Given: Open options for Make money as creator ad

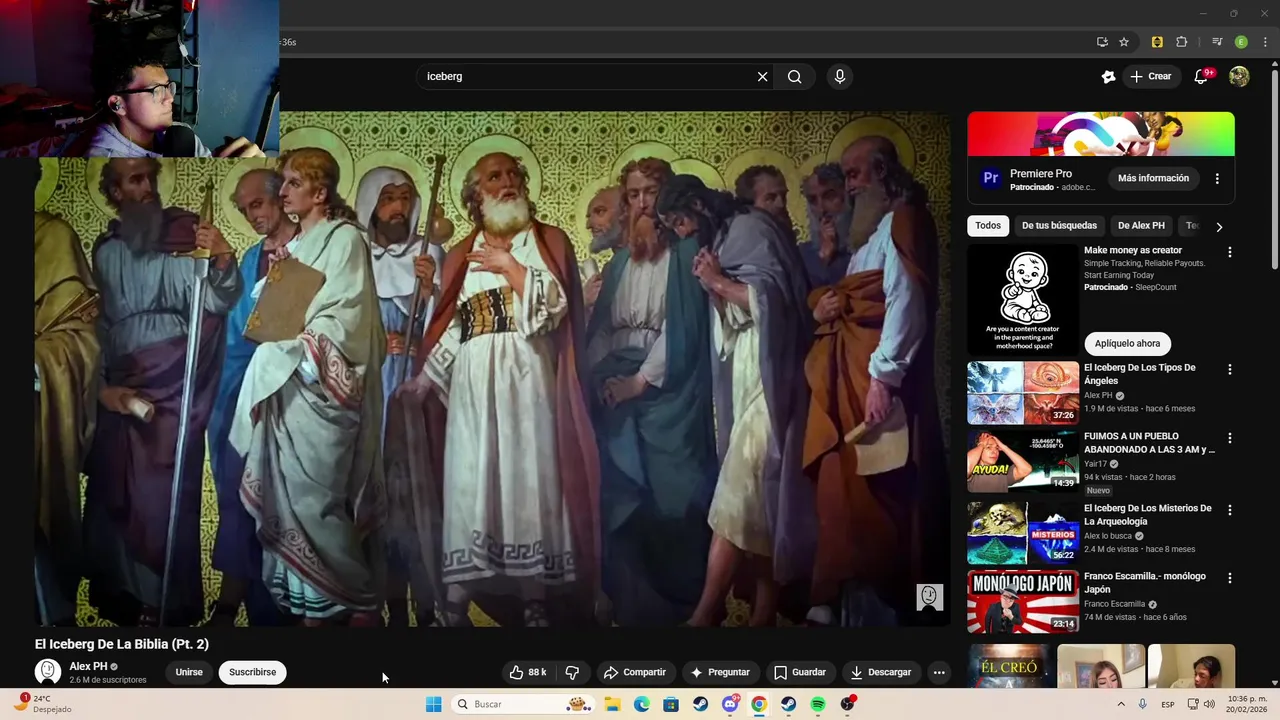Looking at the screenshot, I should point(1230,252).
